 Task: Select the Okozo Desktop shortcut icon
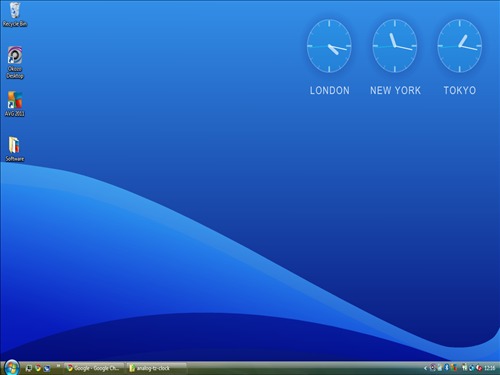coord(15,62)
